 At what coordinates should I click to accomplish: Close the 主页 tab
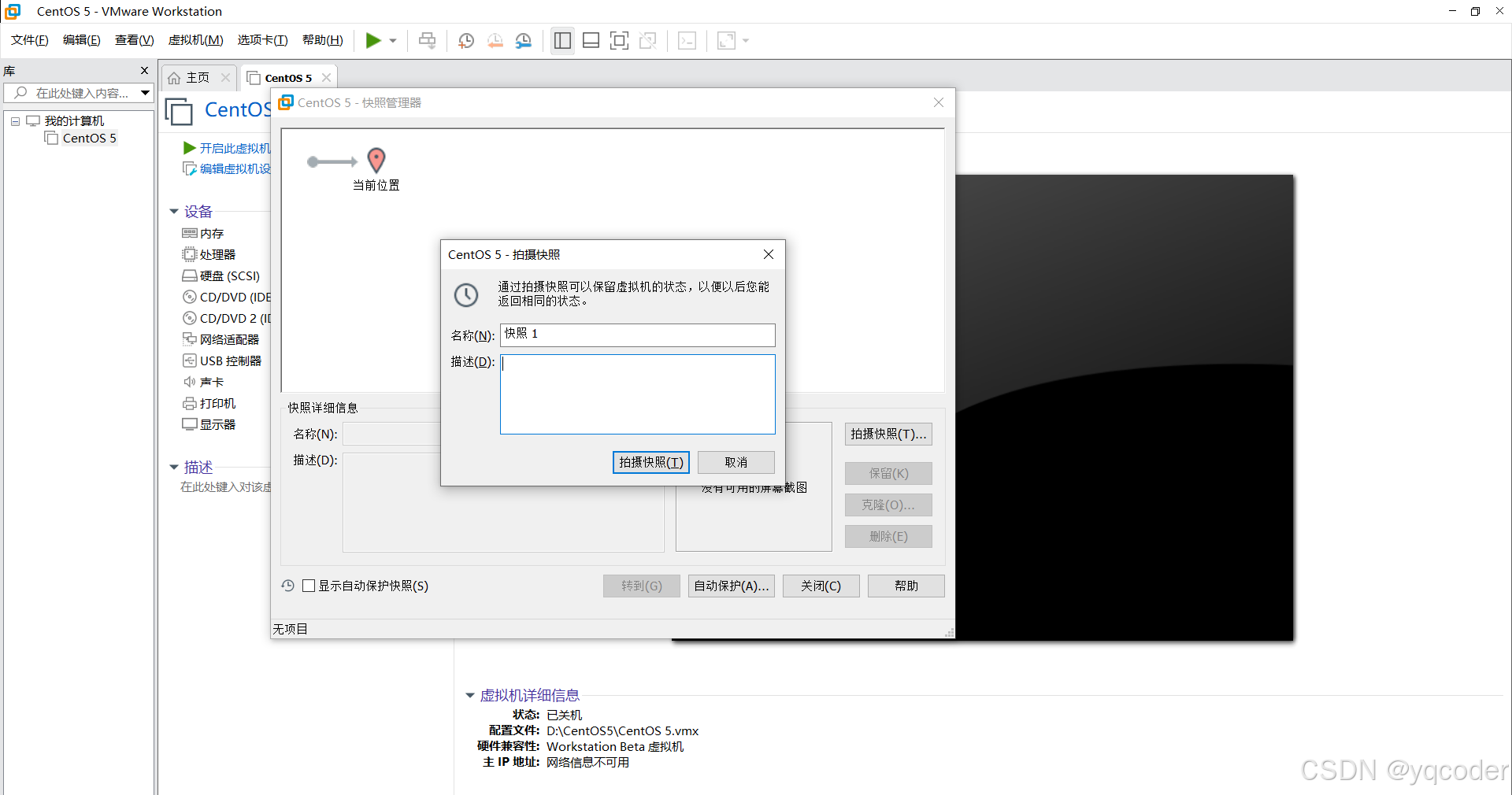coord(225,78)
